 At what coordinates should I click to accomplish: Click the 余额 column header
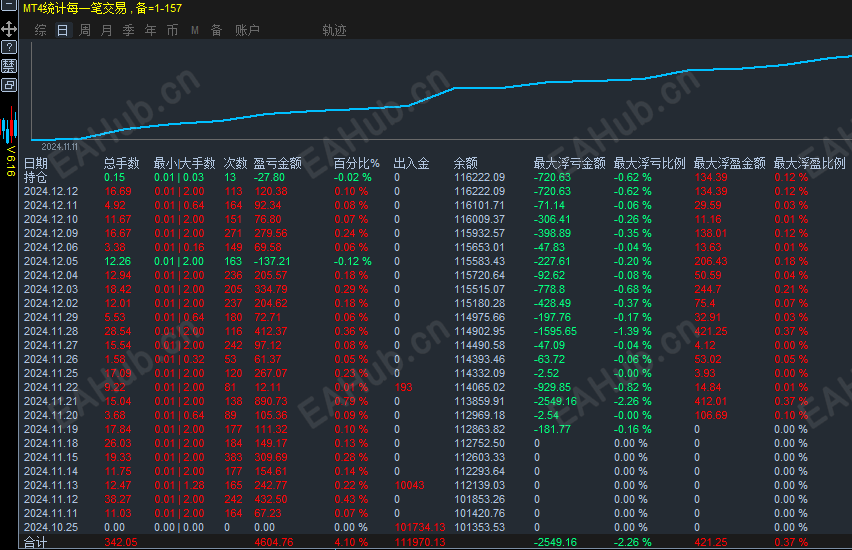point(466,163)
